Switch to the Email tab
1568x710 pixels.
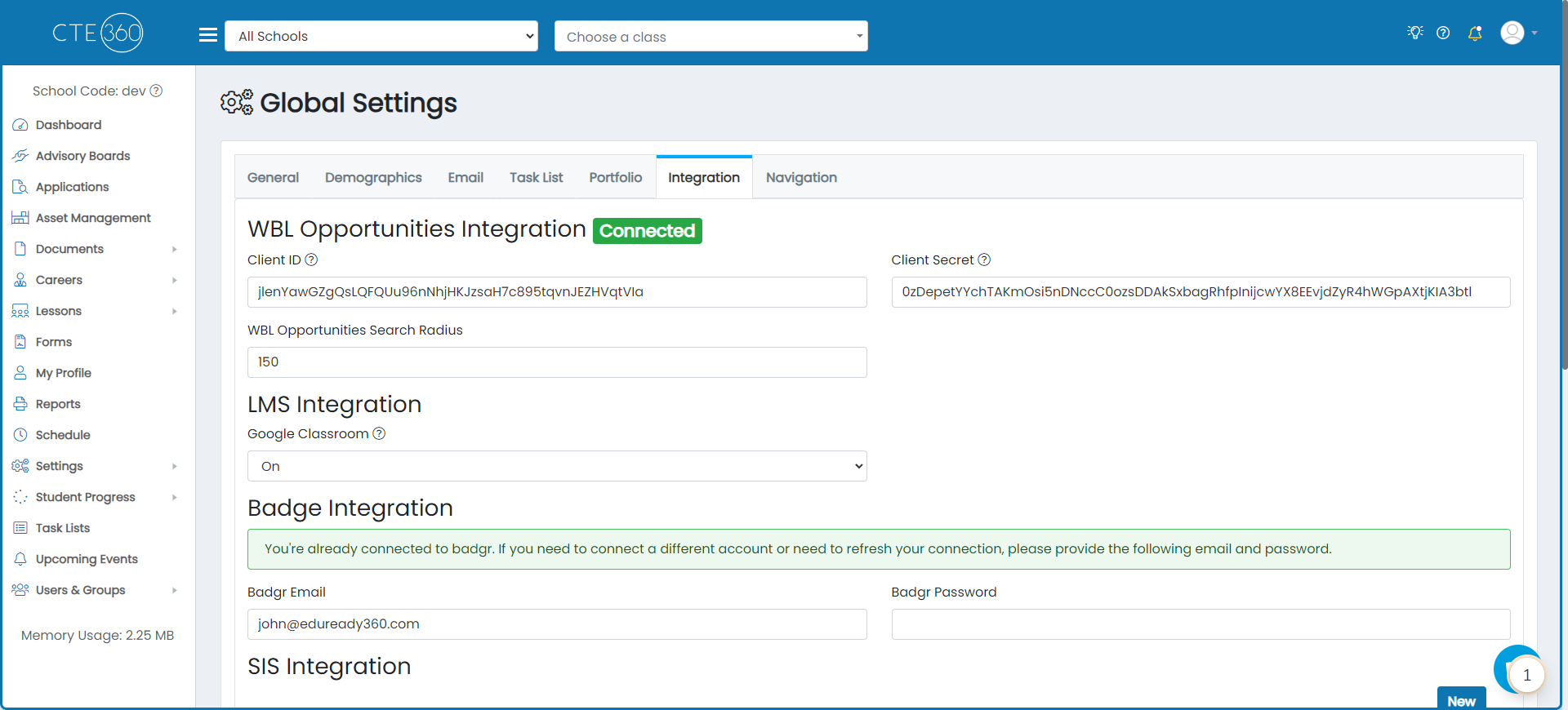click(465, 177)
